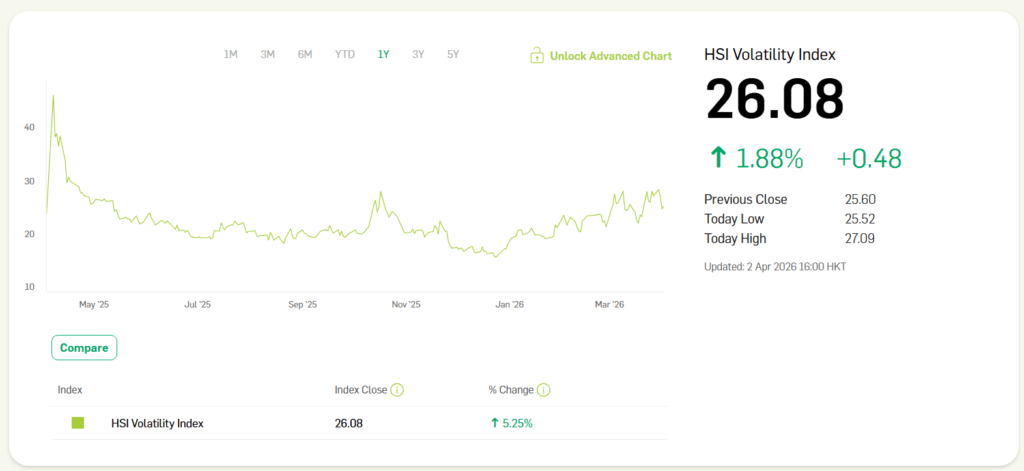
Task: Click the lock icon beside Unlock Advanced Chart
Action: pyautogui.click(x=537, y=56)
